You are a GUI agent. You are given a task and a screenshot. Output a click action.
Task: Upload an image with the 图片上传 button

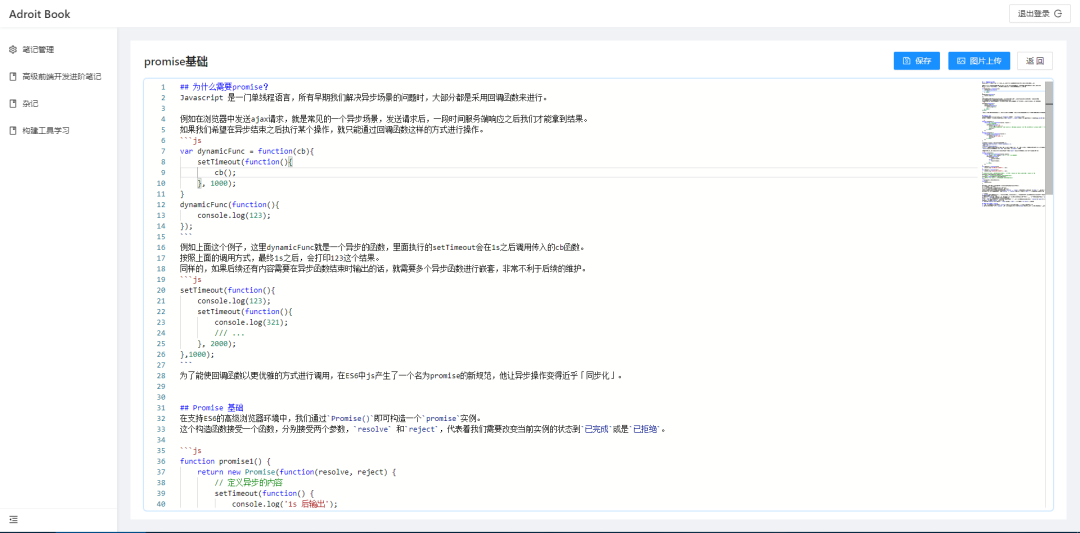pyautogui.click(x=979, y=61)
